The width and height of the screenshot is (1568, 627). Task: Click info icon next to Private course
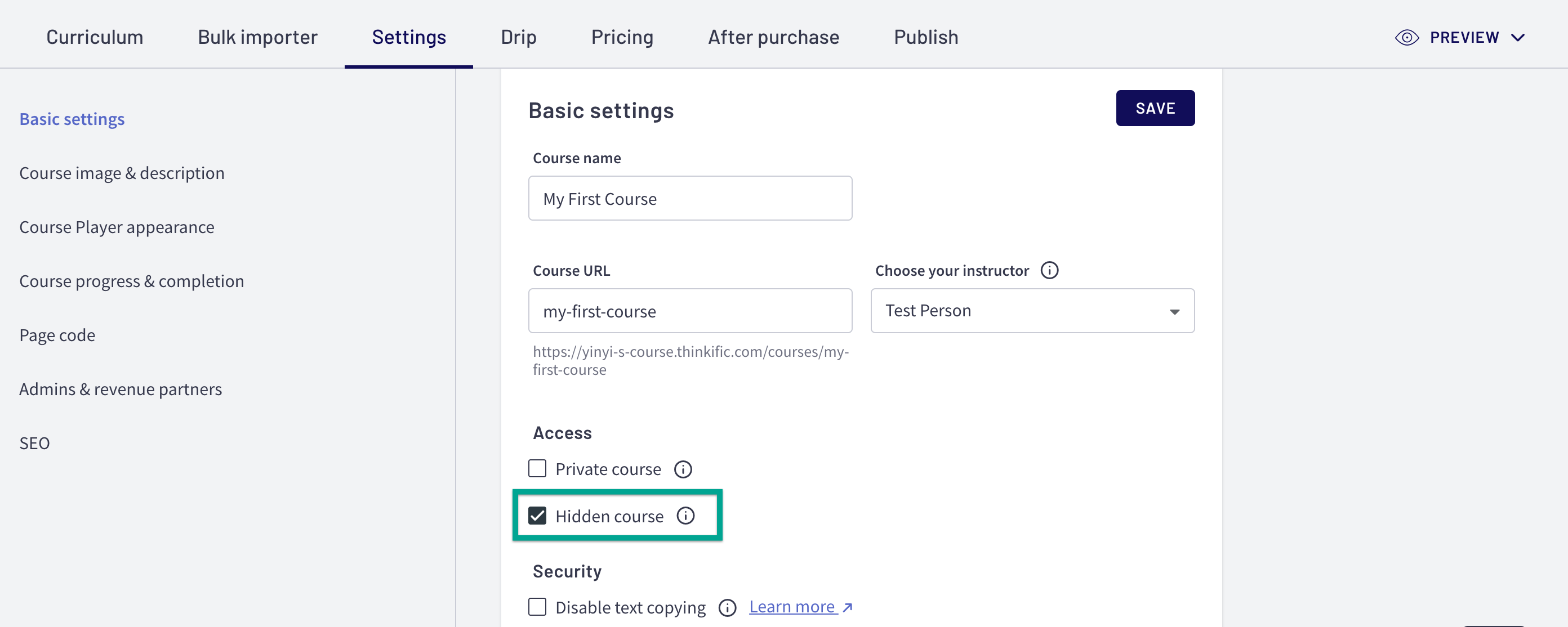click(683, 469)
